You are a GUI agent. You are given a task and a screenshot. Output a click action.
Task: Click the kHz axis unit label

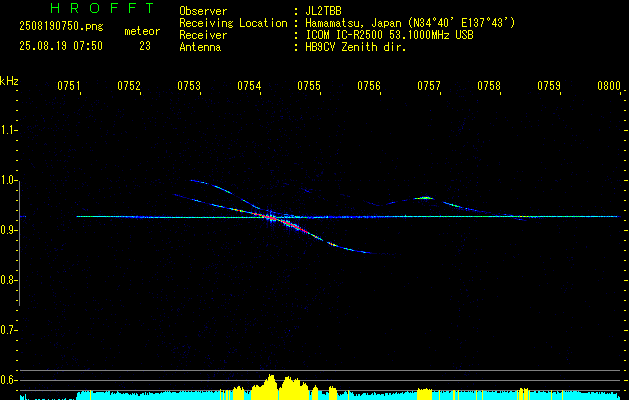[9, 81]
